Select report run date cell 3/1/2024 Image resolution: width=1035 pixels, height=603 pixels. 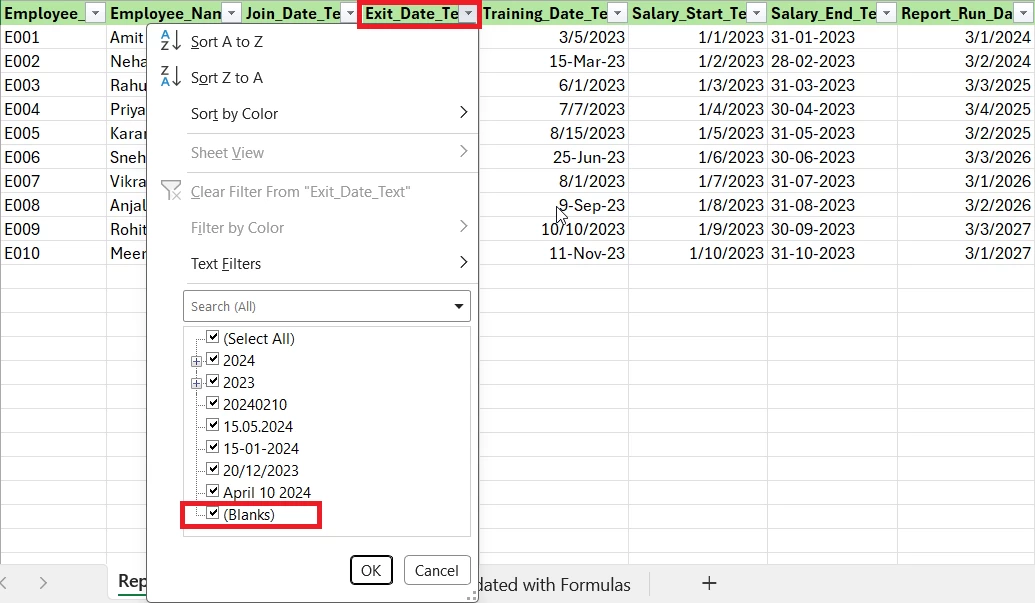(x=966, y=38)
